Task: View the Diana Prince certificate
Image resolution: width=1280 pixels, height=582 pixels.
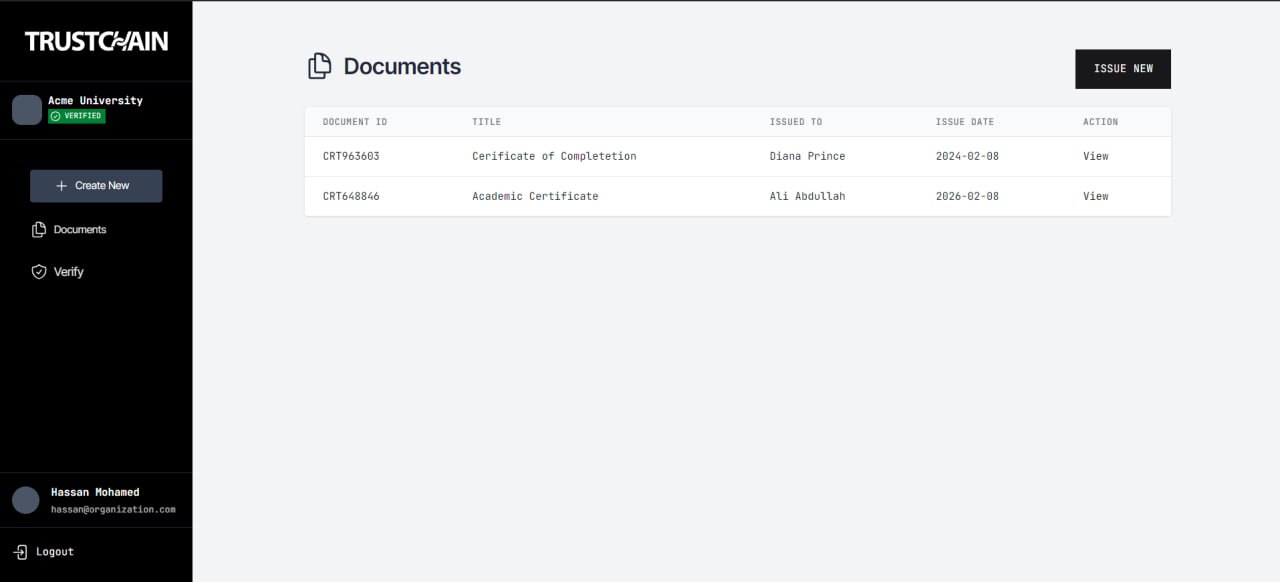Action: (x=1096, y=156)
